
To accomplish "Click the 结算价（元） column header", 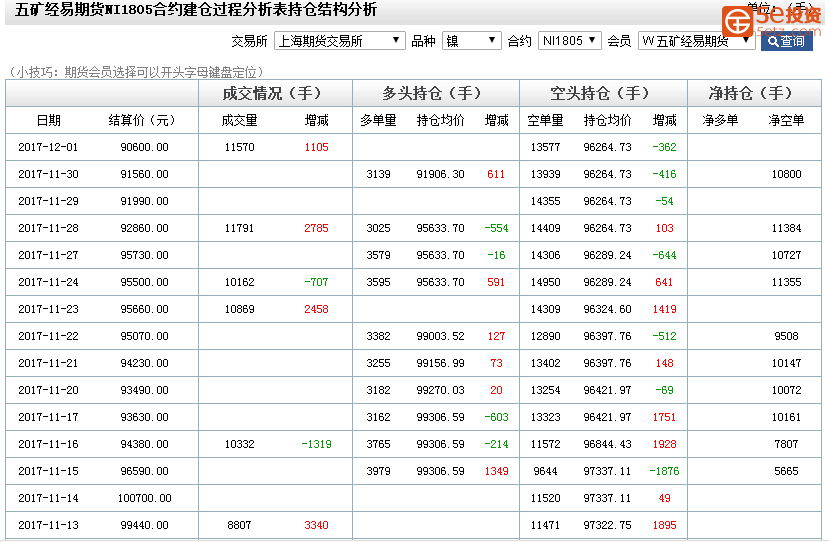I will 142,121.
